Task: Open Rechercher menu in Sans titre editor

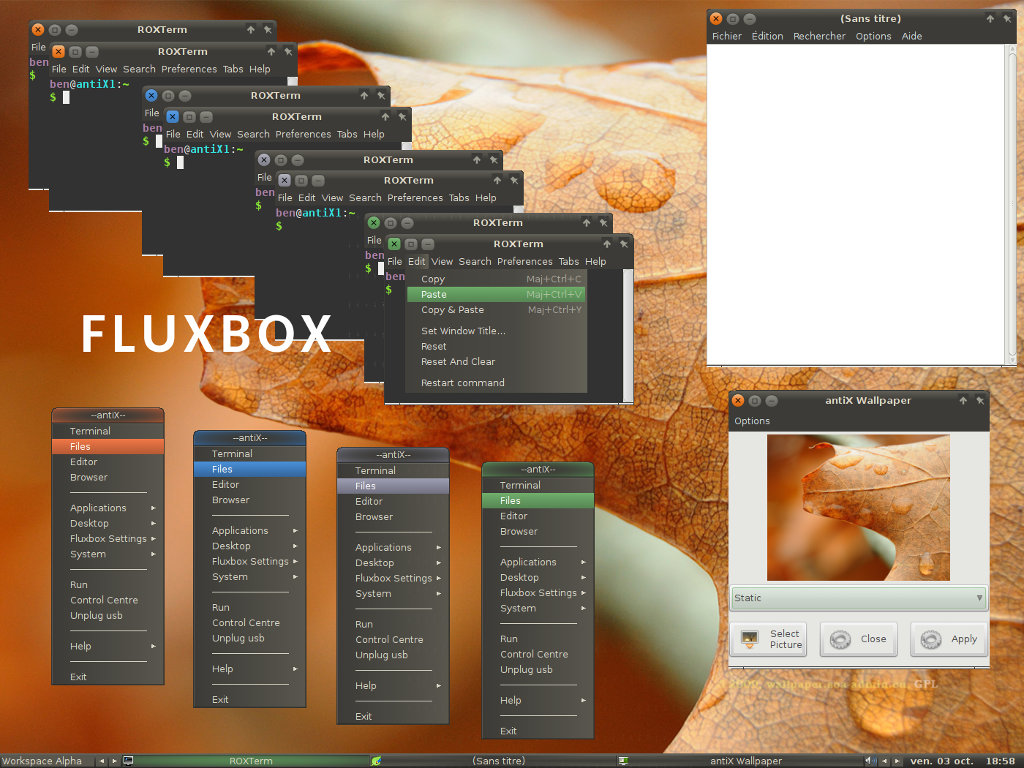Action: tap(819, 37)
